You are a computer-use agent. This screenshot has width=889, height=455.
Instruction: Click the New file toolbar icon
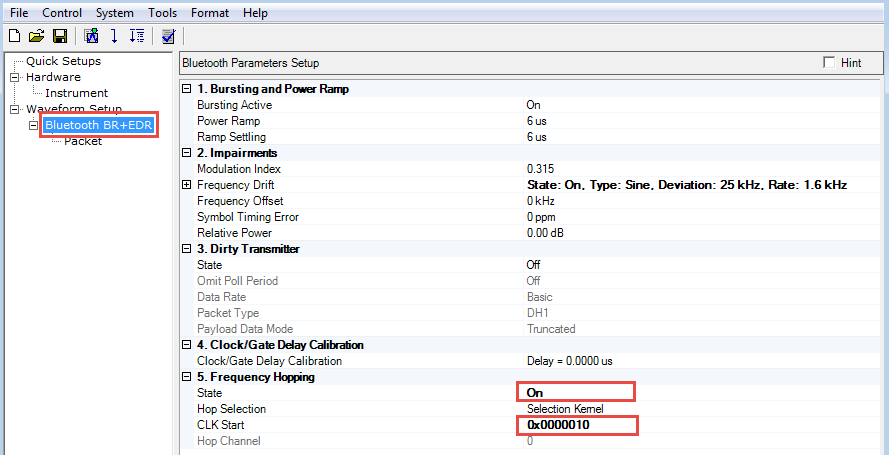pyautogui.click(x=14, y=36)
